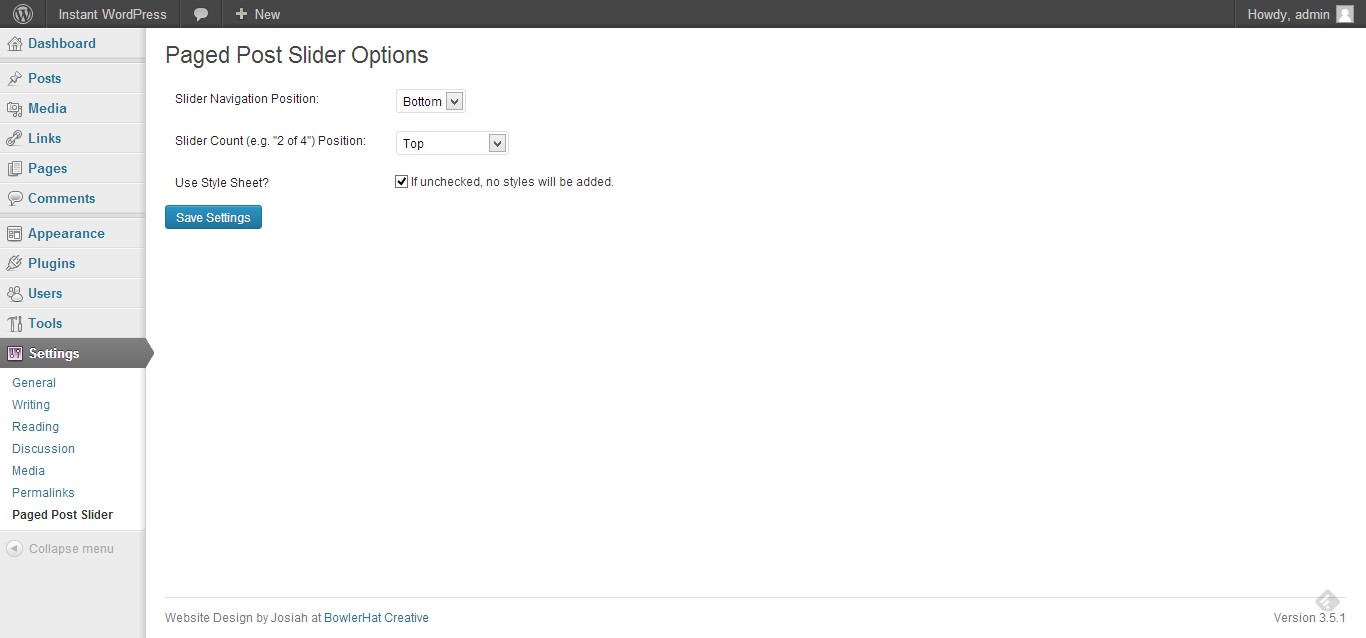Click the Plugins plug icon
1366x638 pixels.
tap(15, 264)
